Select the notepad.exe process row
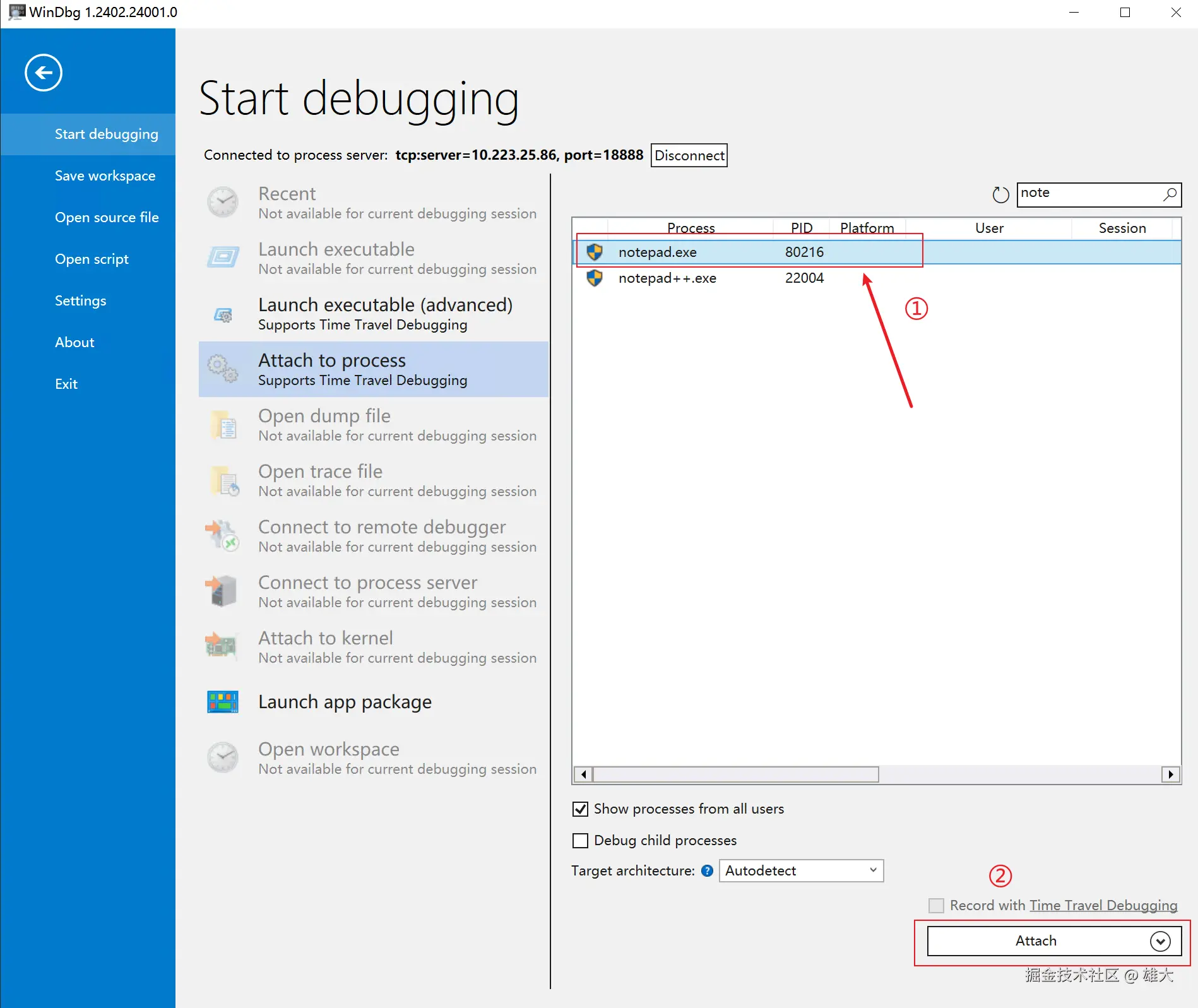The image size is (1198, 1008). (x=877, y=252)
